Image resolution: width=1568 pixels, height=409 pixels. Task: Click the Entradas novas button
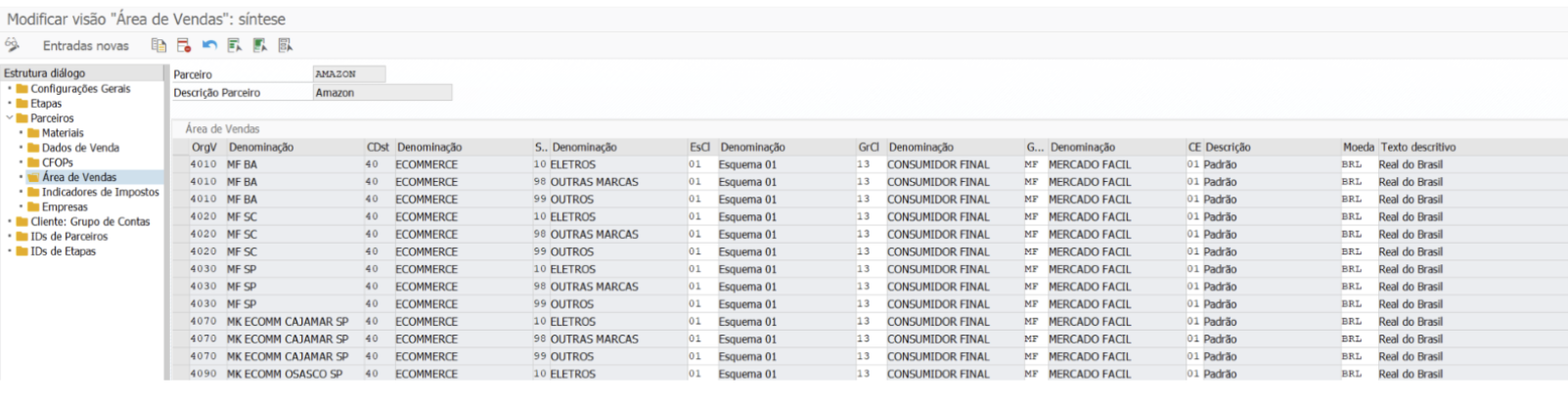(x=86, y=46)
